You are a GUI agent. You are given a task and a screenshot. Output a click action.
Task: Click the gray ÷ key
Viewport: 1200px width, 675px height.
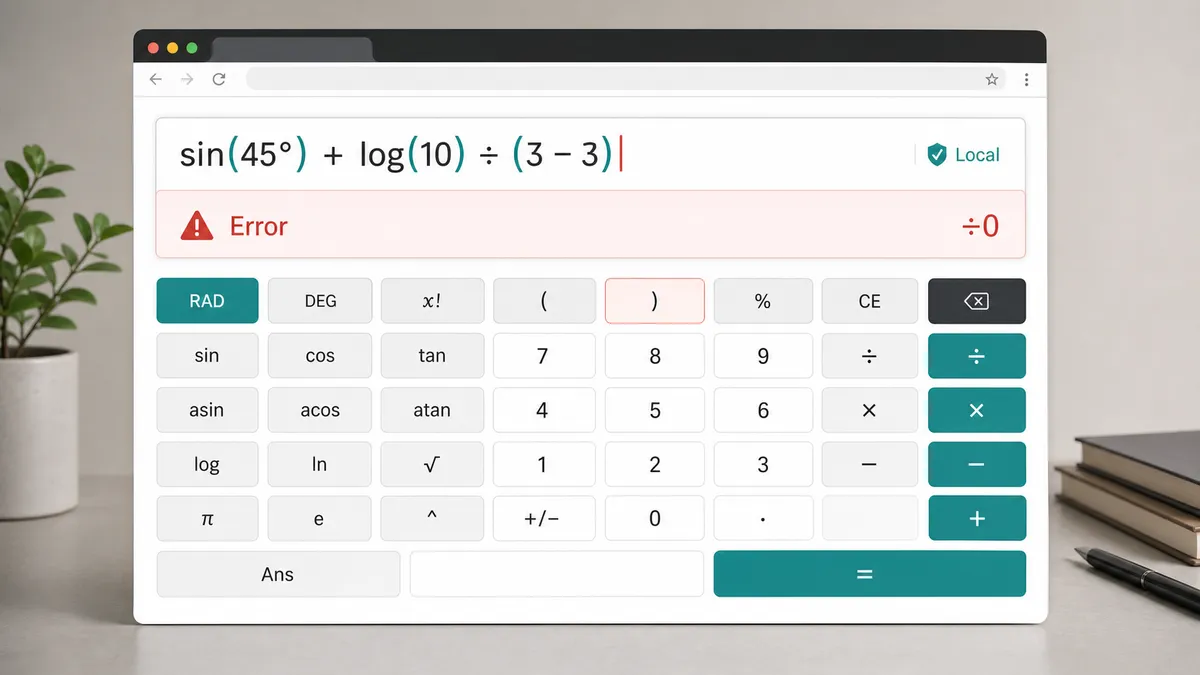[x=869, y=356]
